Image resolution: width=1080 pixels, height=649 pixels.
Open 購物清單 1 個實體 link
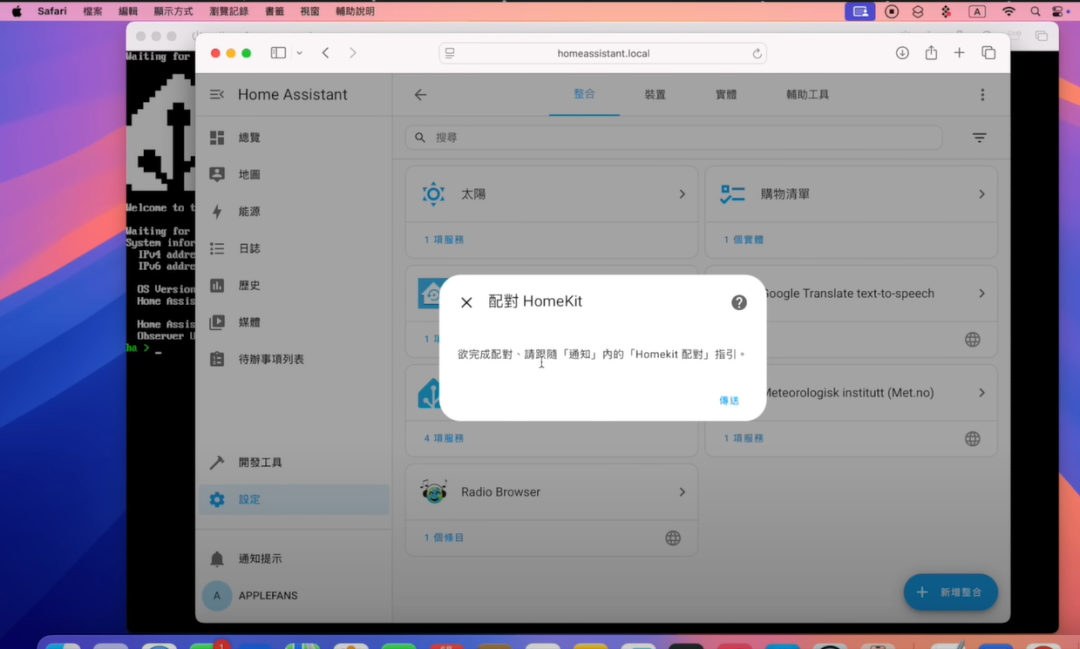743,240
